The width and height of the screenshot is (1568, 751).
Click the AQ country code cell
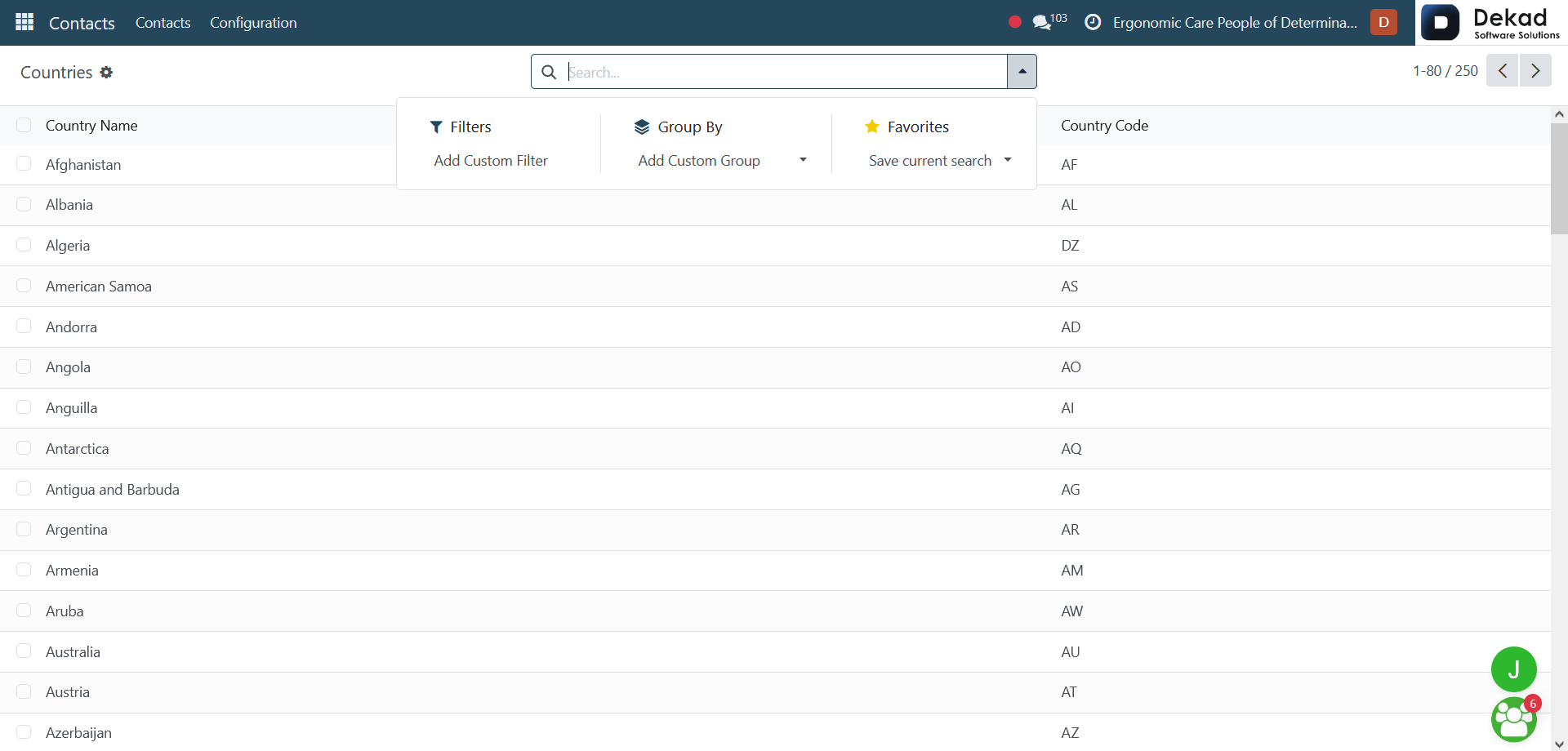point(1071,449)
